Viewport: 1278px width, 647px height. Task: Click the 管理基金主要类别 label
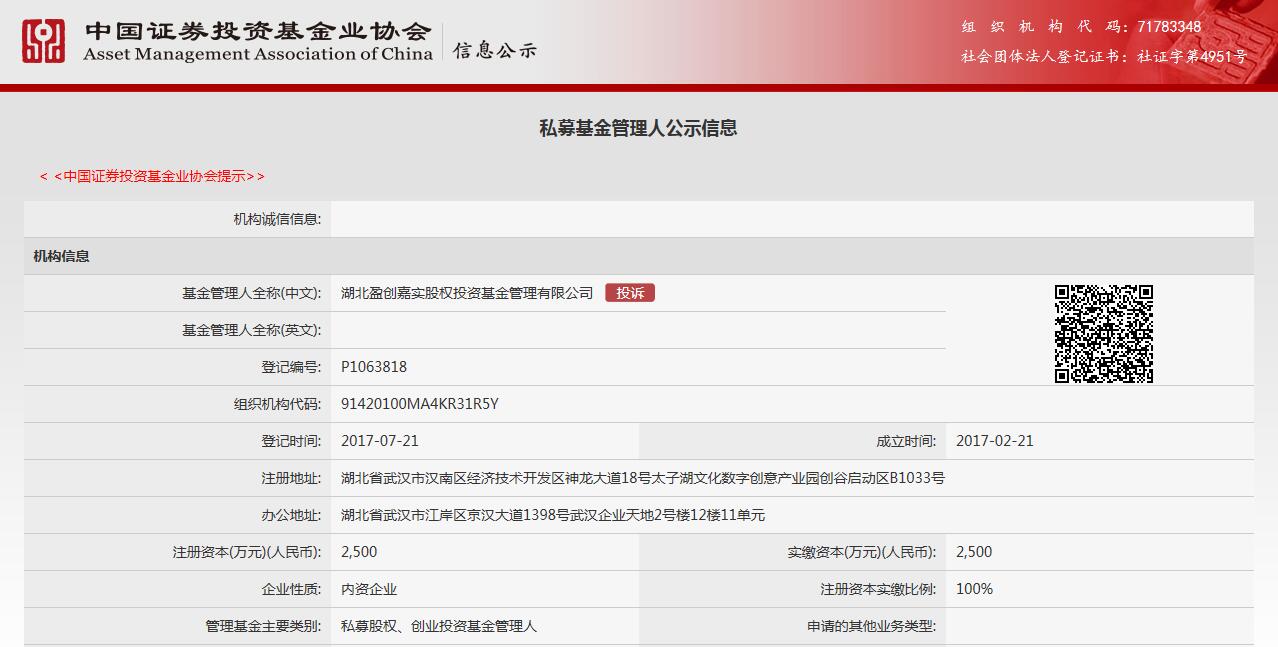pyautogui.click(x=264, y=626)
